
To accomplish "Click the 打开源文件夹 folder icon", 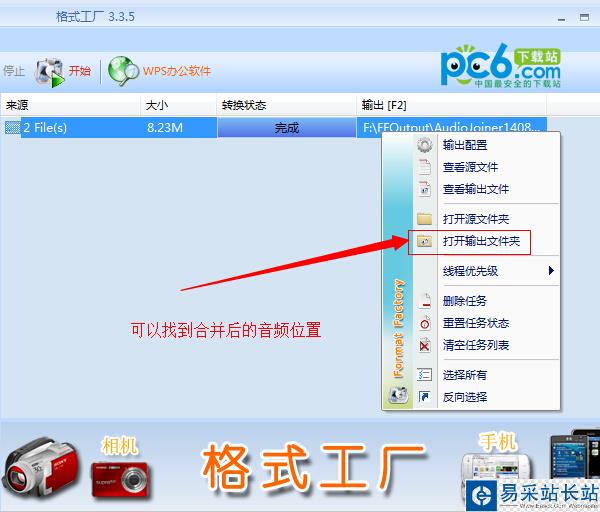I will [424, 219].
